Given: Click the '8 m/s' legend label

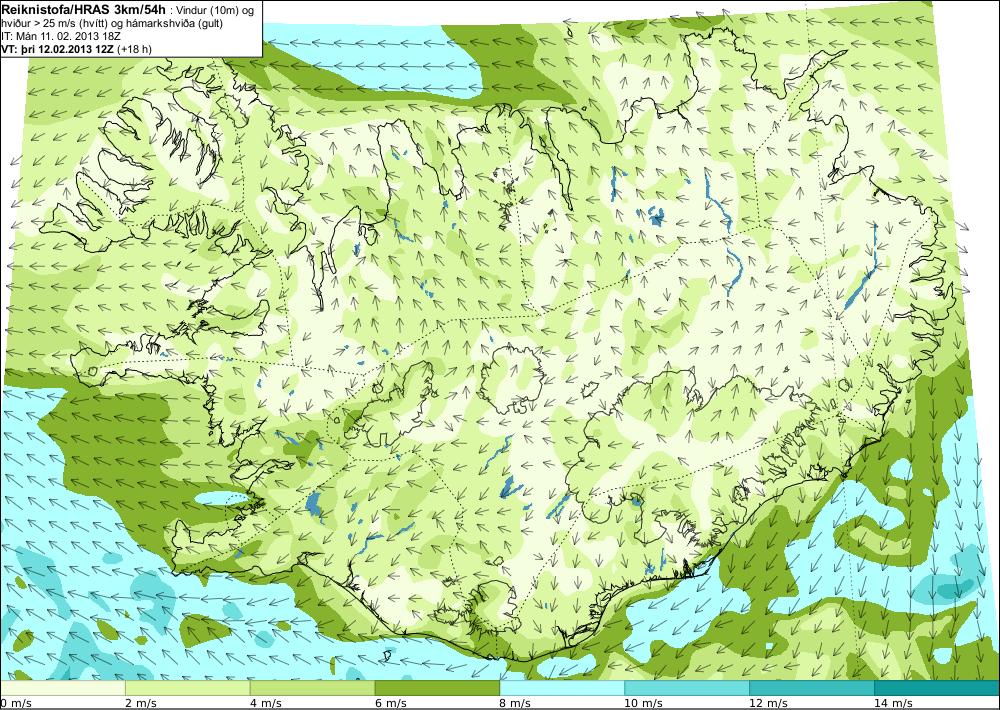Looking at the screenshot, I should [515, 703].
